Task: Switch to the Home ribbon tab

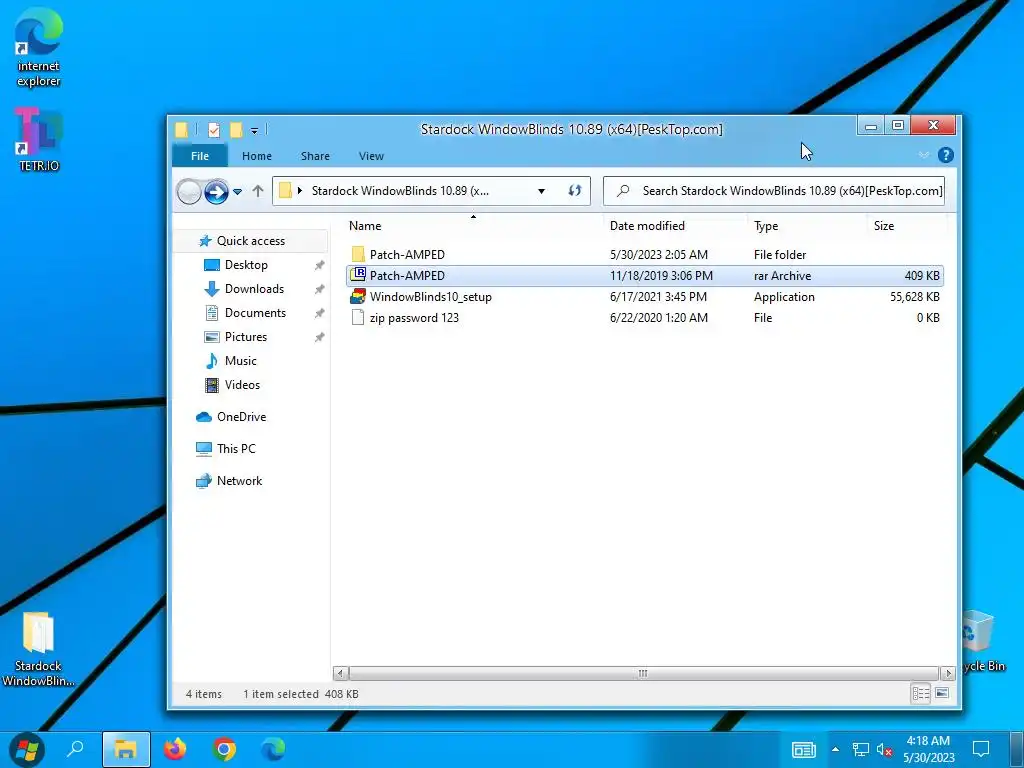Action: (x=257, y=156)
